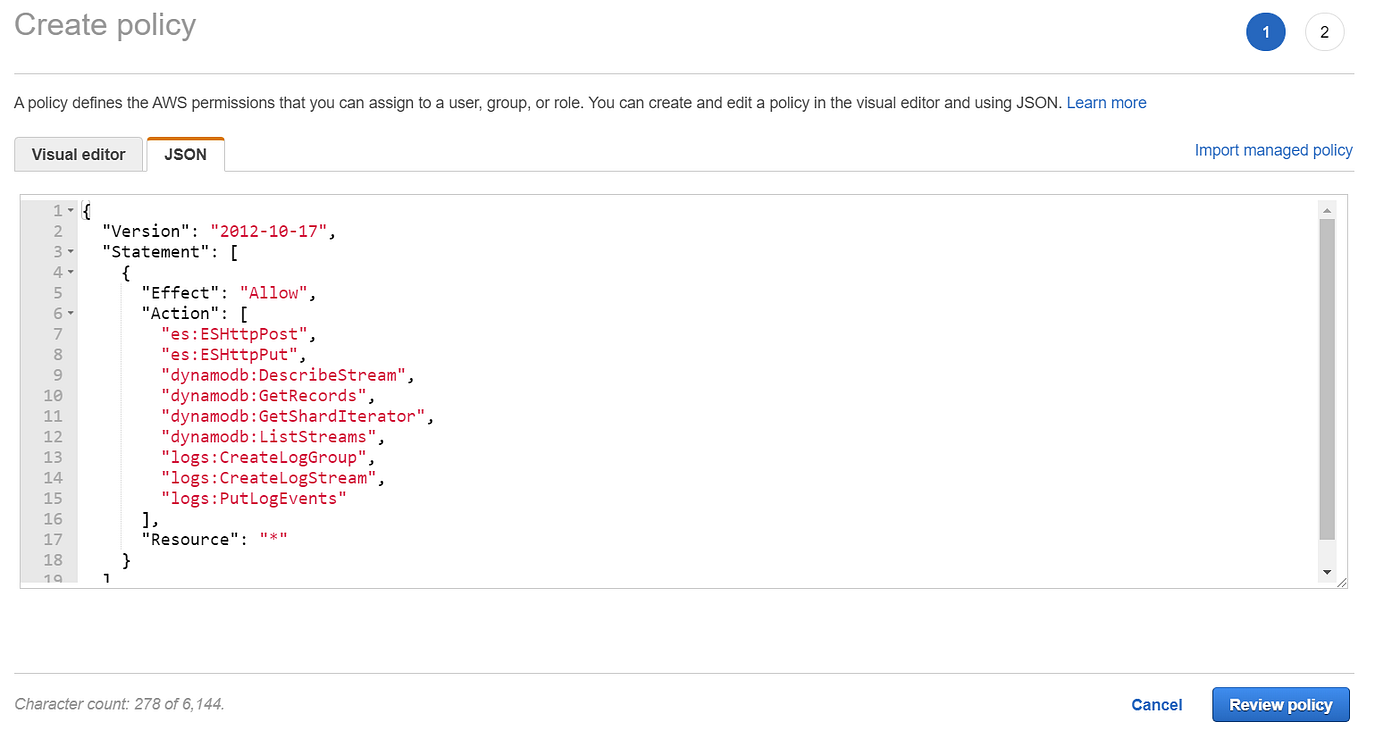Go to step 2 circle indicator
This screenshot has height=740, width=1400.
1324,32
